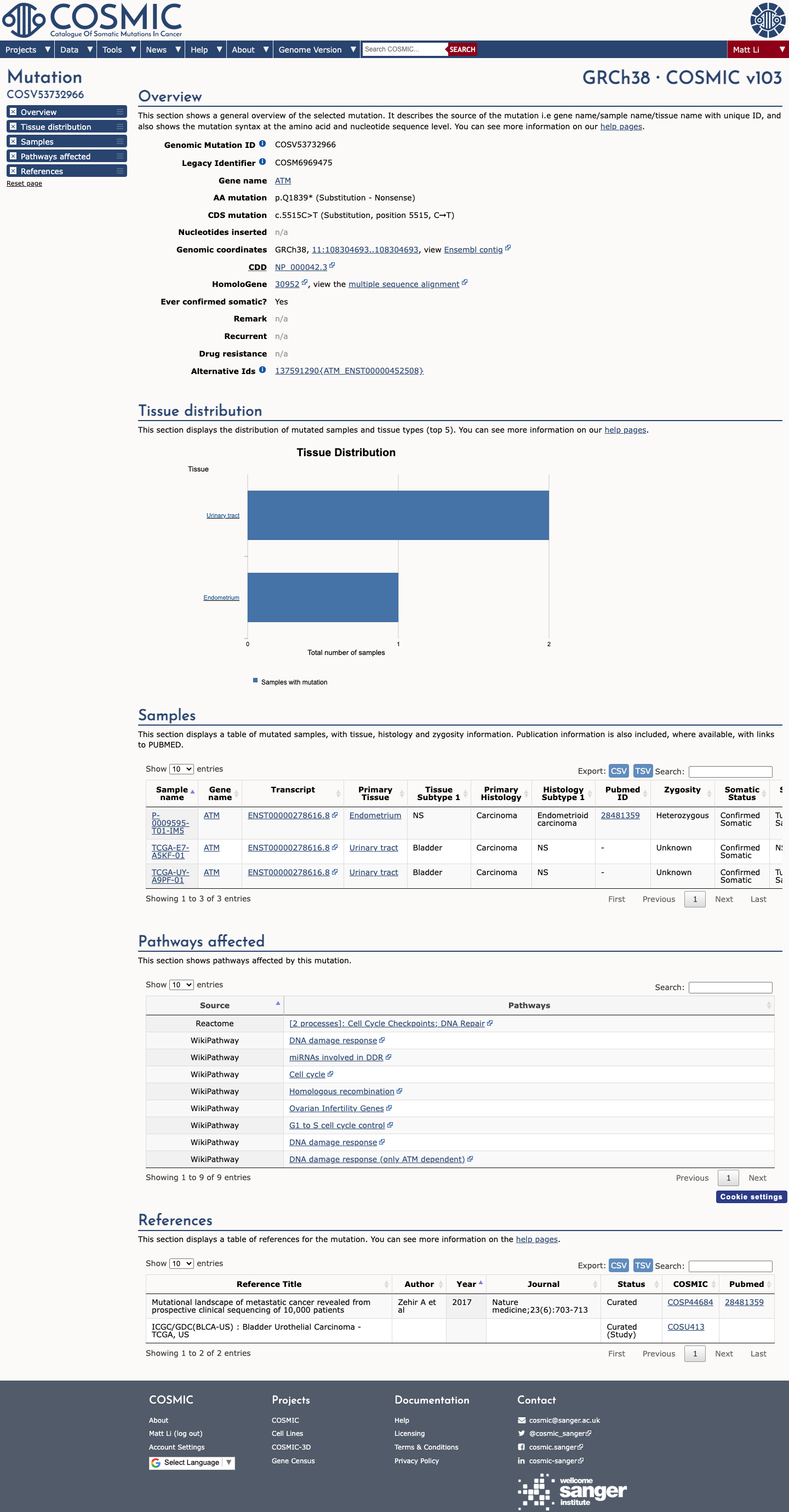Click external link icon after Cell cycle pathway

click(x=330, y=1074)
